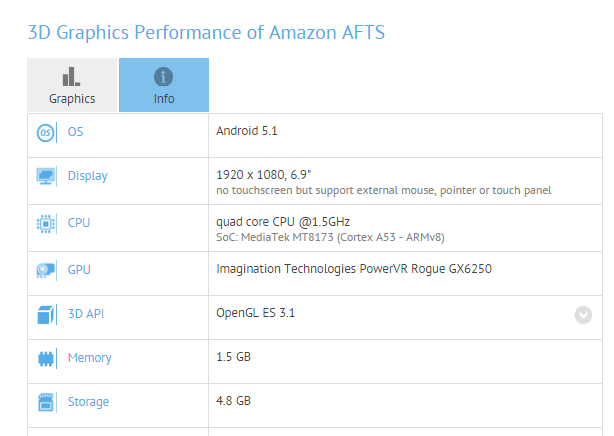The image size is (614, 436).
Task: Click the Storage label
Action: [89, 402]
